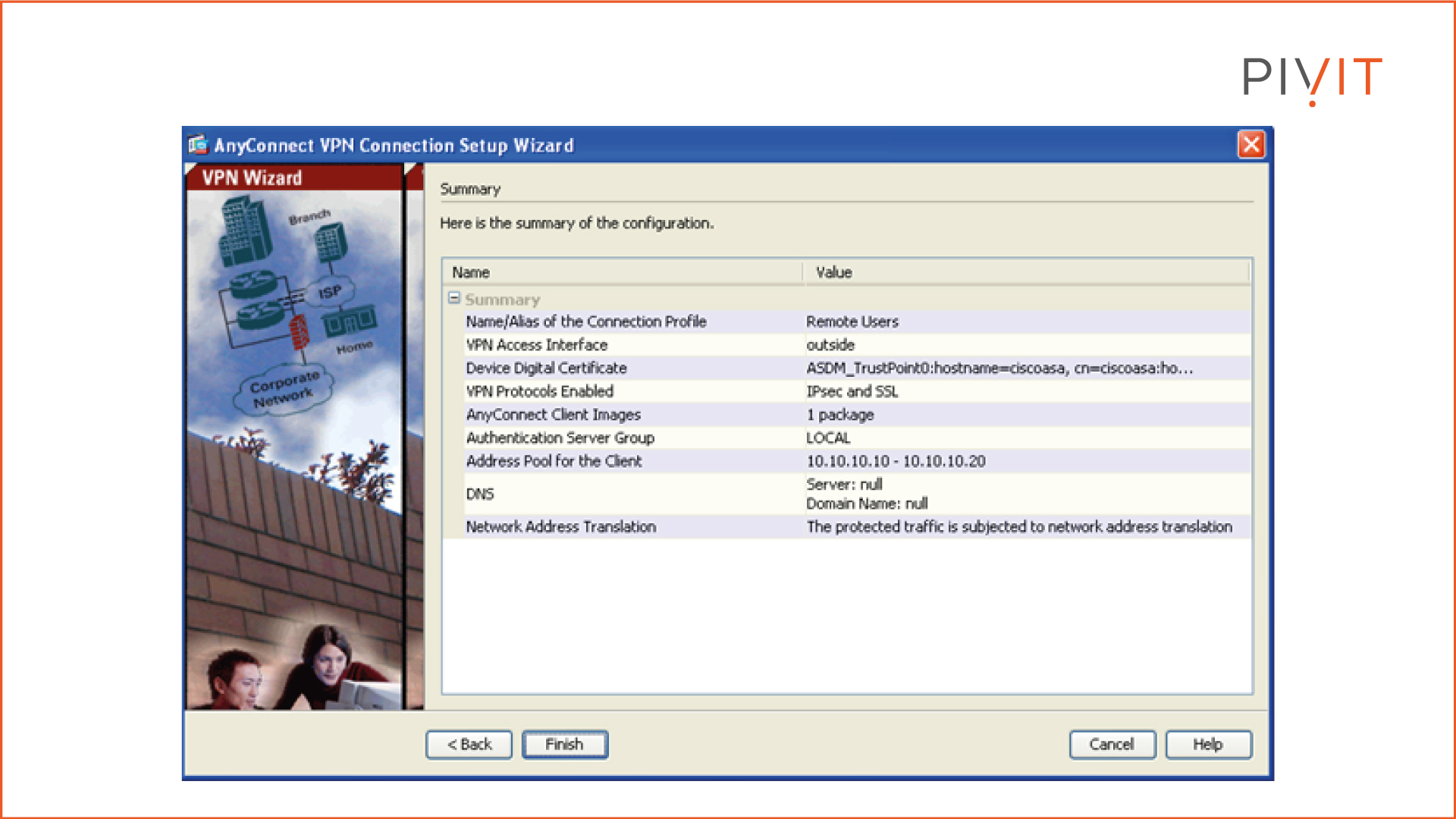The image size is (1456, 819).
Task: Open Help from the wizard
Action: click(x=1207, y=744)
